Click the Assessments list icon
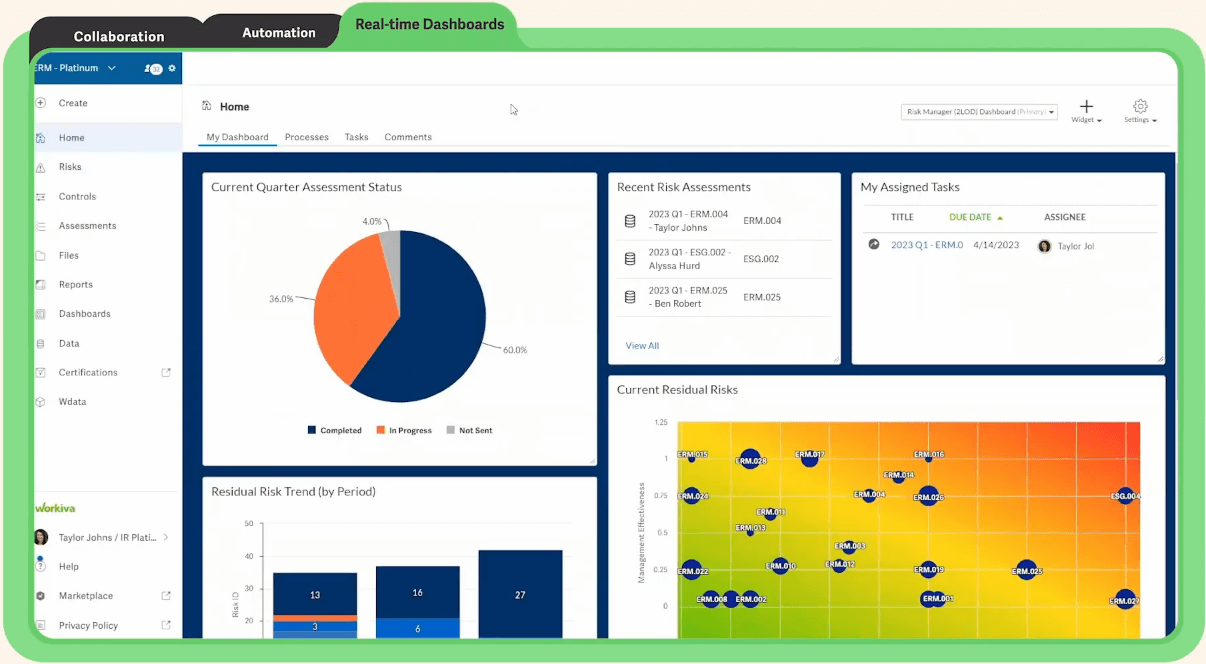The height and width of the screenshot is (664, 1206). pos(40,226)
